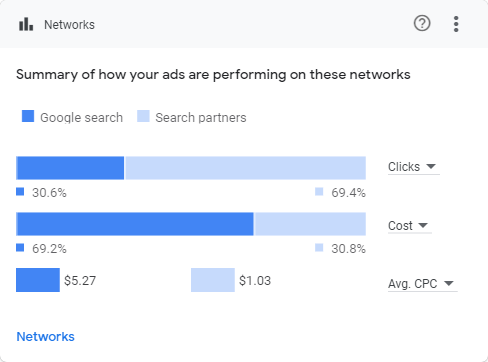Open the Clicks metric dropdown

(x=414, y=167)
